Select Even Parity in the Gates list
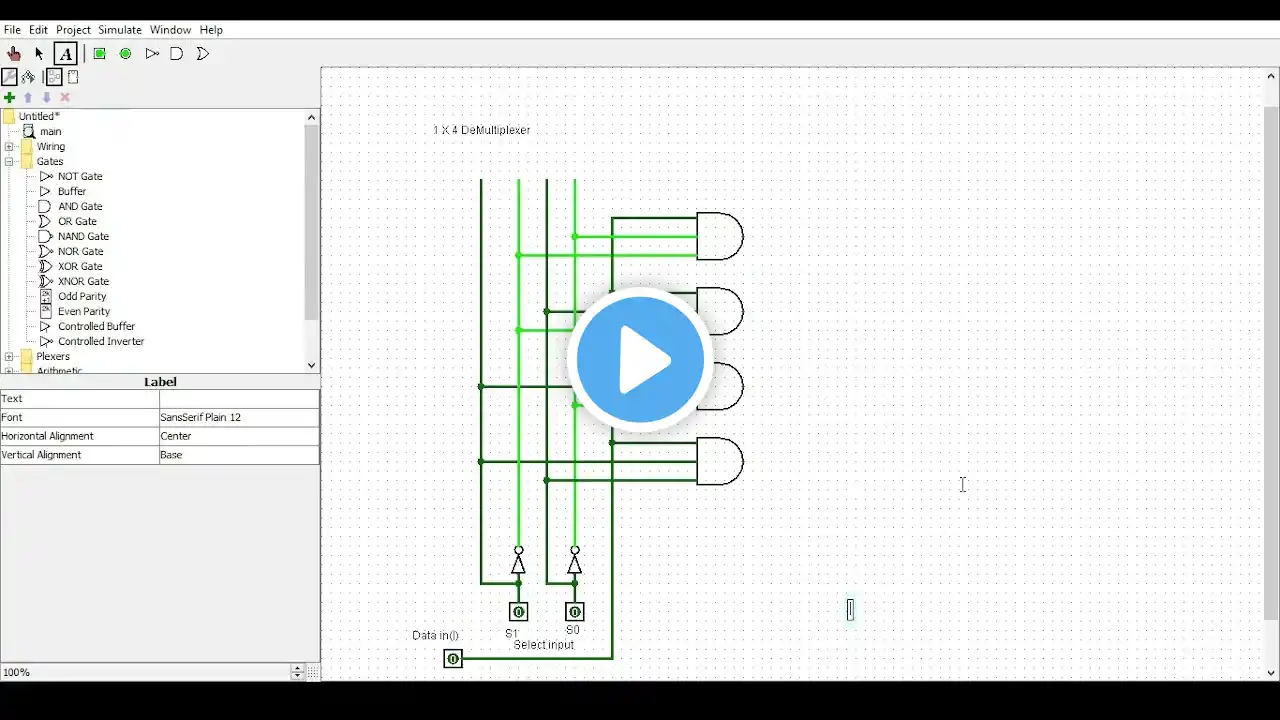Screen dimensions: 1280x720 tap(84, 311)
